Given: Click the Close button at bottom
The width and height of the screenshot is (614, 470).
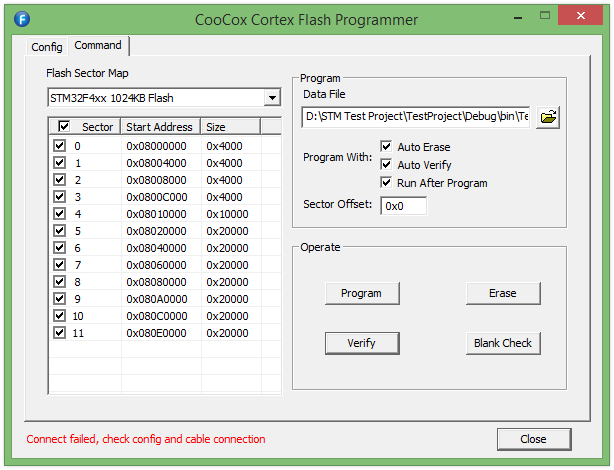Looking at the screenshot, I should pyautogui.click(x=534, y=439).
